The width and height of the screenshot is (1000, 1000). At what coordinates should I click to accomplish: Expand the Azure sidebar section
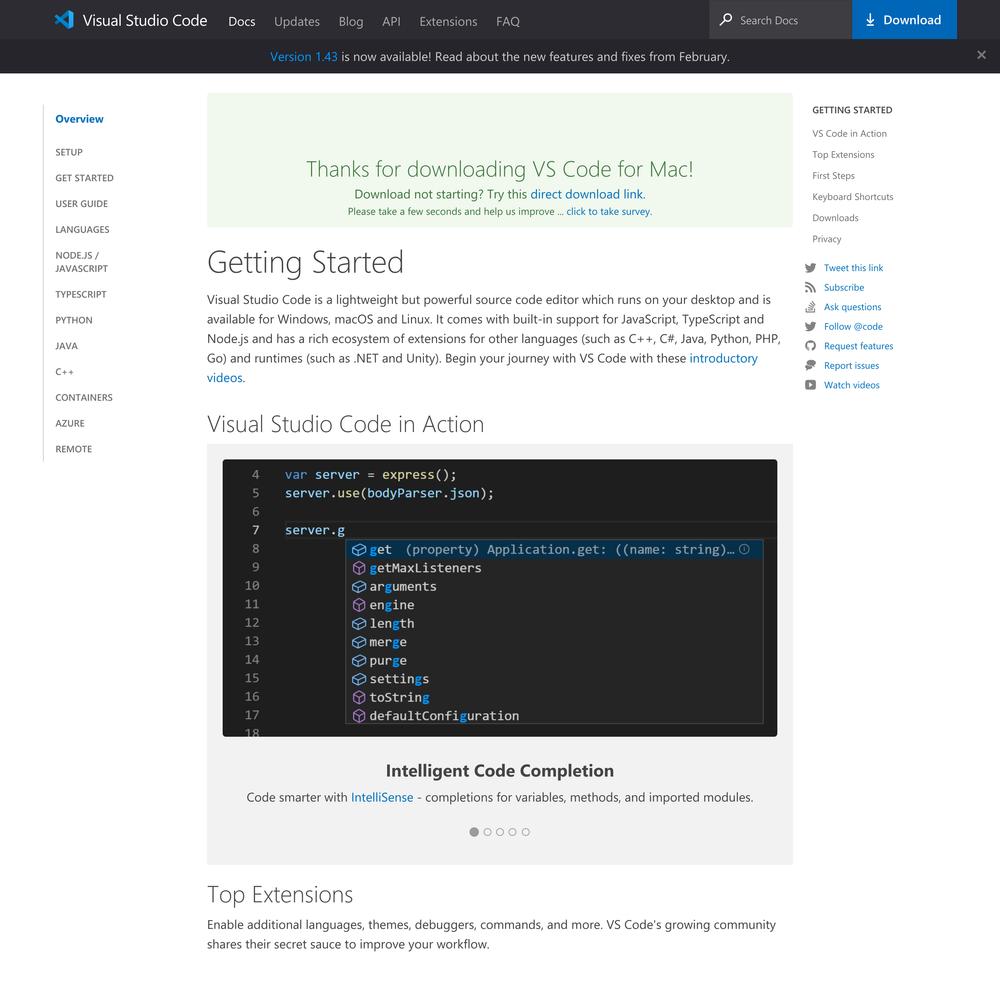click(70, 423)
